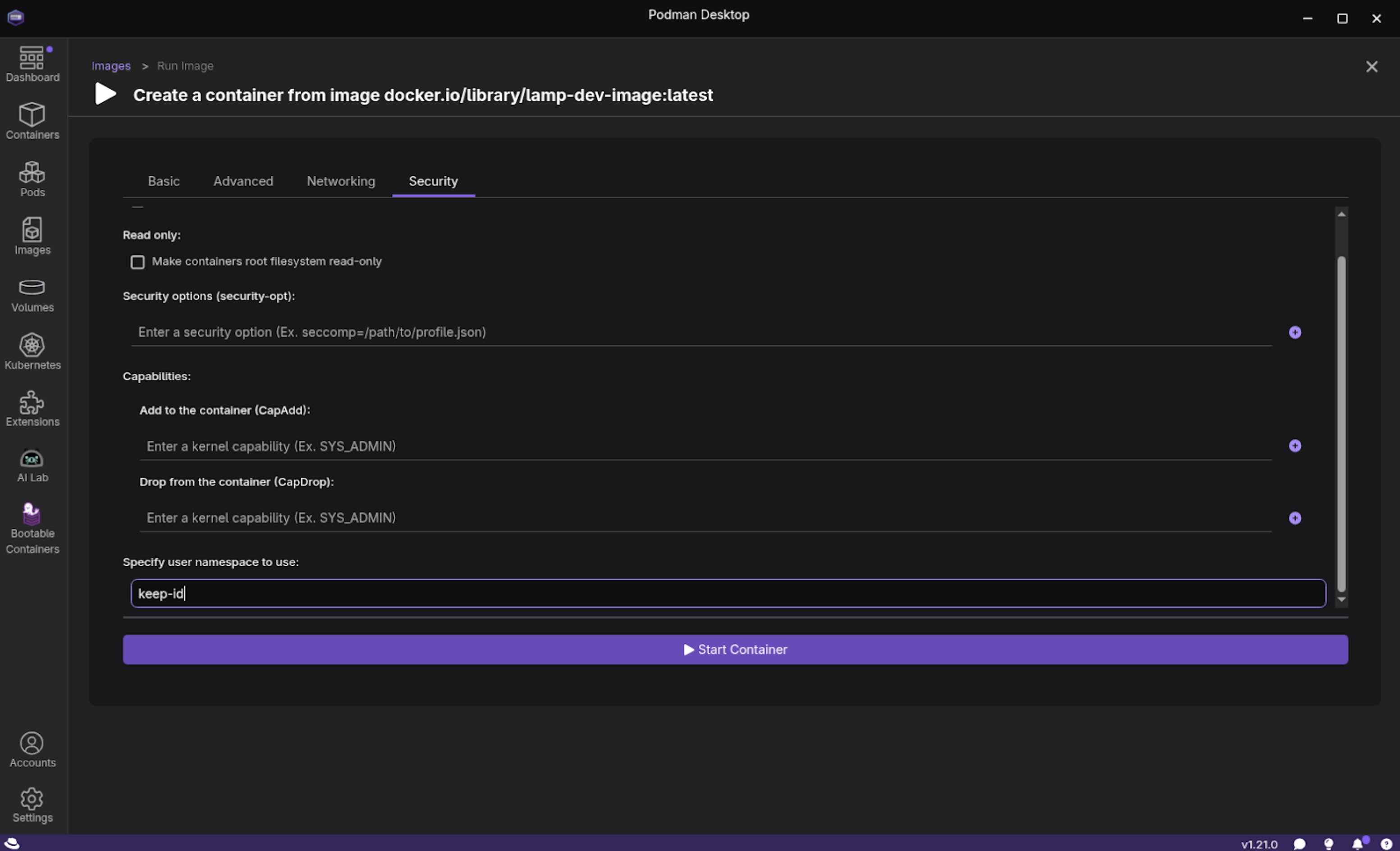Open Bootable Containers extension
This screenshot has height=851, width=1400.
coord(32,528)
